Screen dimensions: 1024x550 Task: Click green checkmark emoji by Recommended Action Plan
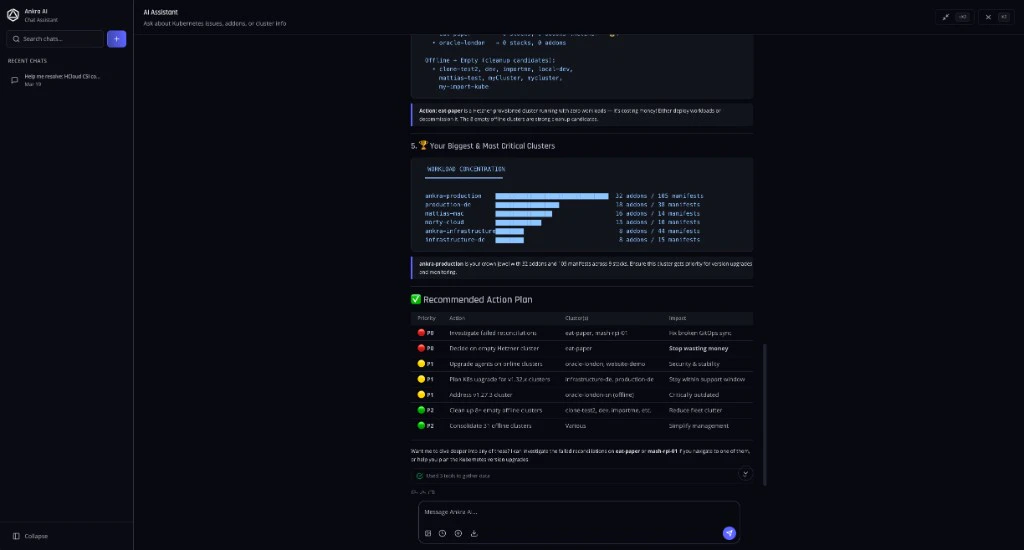(x=415, y=299)
